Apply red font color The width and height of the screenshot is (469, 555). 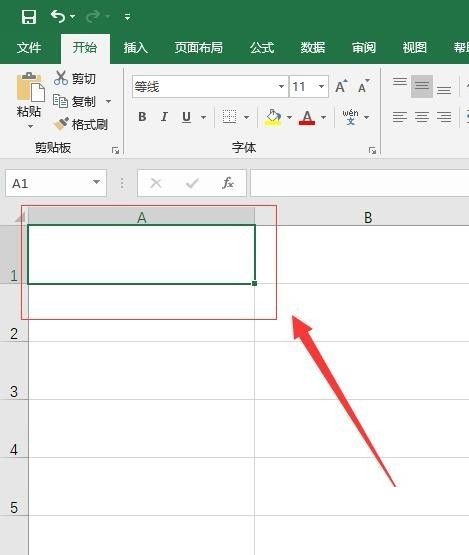(x=307, y=117)
